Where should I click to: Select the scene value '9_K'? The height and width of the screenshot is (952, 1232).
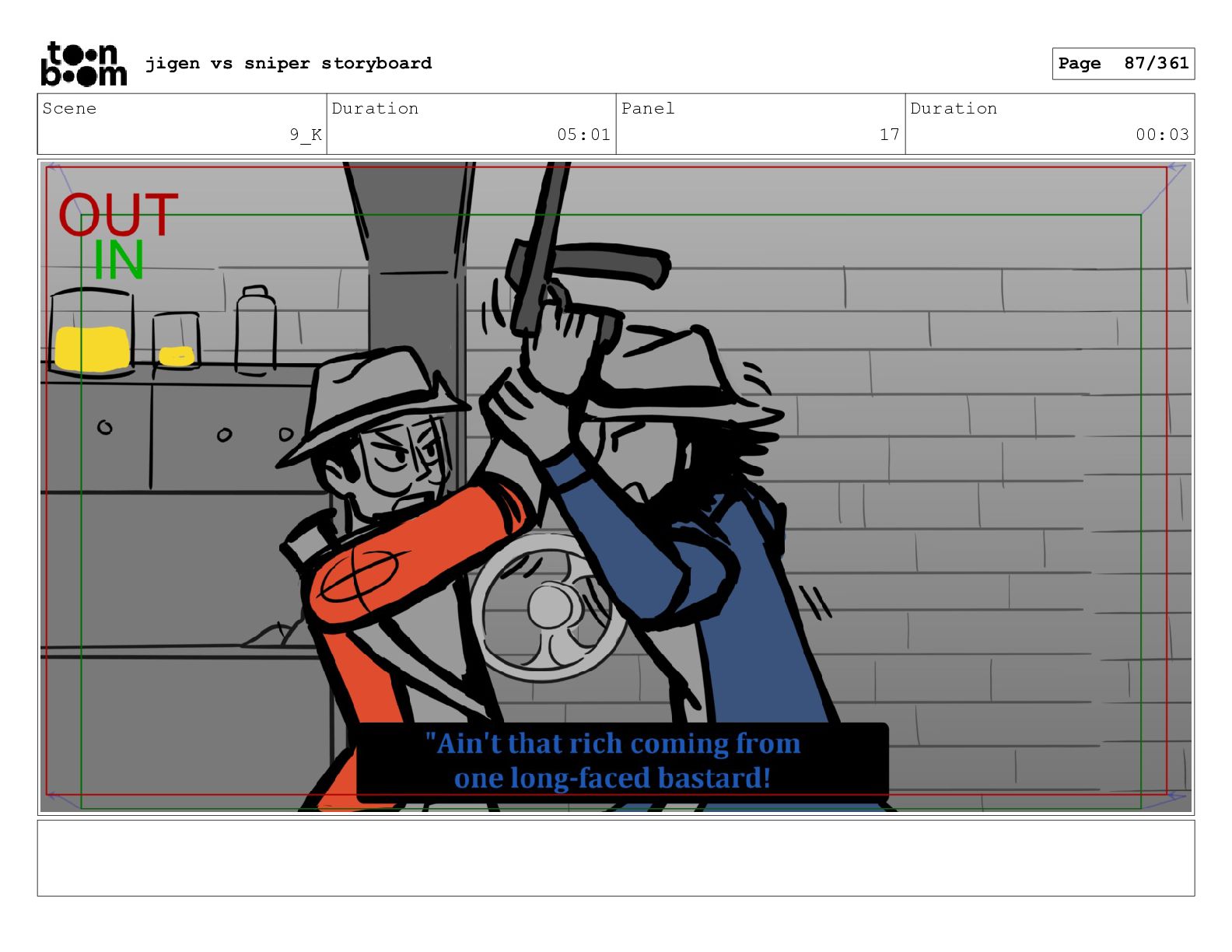pos(306,135)
